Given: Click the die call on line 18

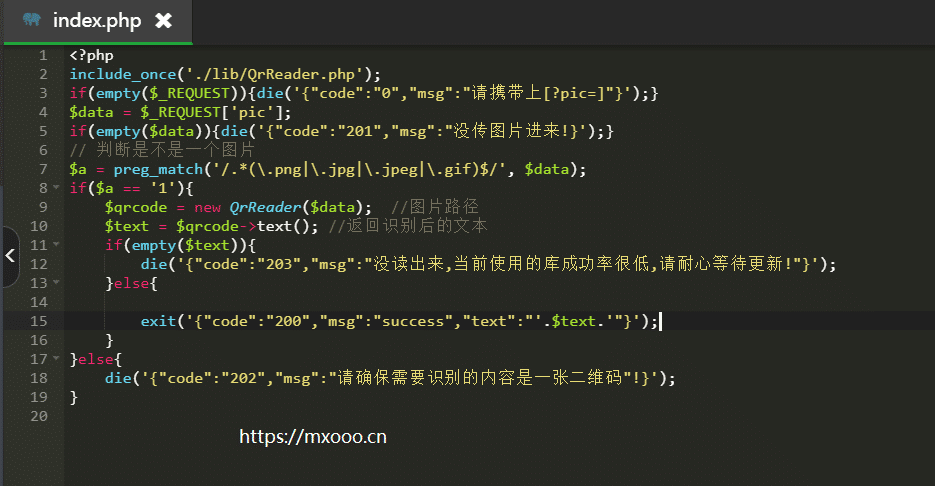Looking at the screenshot, I should point(117,378).
